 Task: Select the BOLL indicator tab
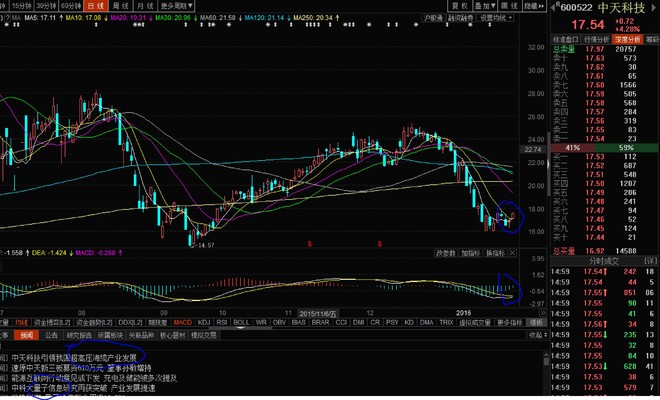click(x=241, y=323)
